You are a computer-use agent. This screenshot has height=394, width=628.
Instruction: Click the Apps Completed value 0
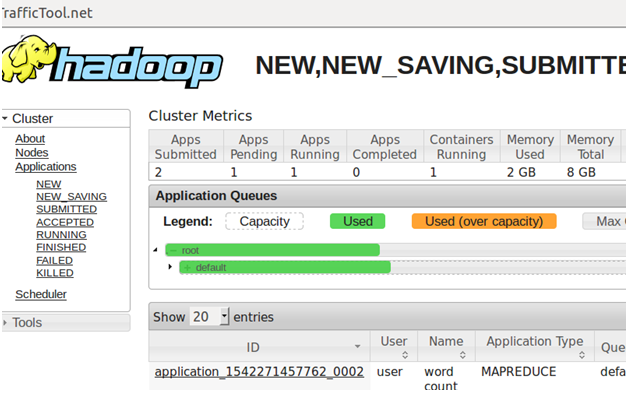click(356, 172)
